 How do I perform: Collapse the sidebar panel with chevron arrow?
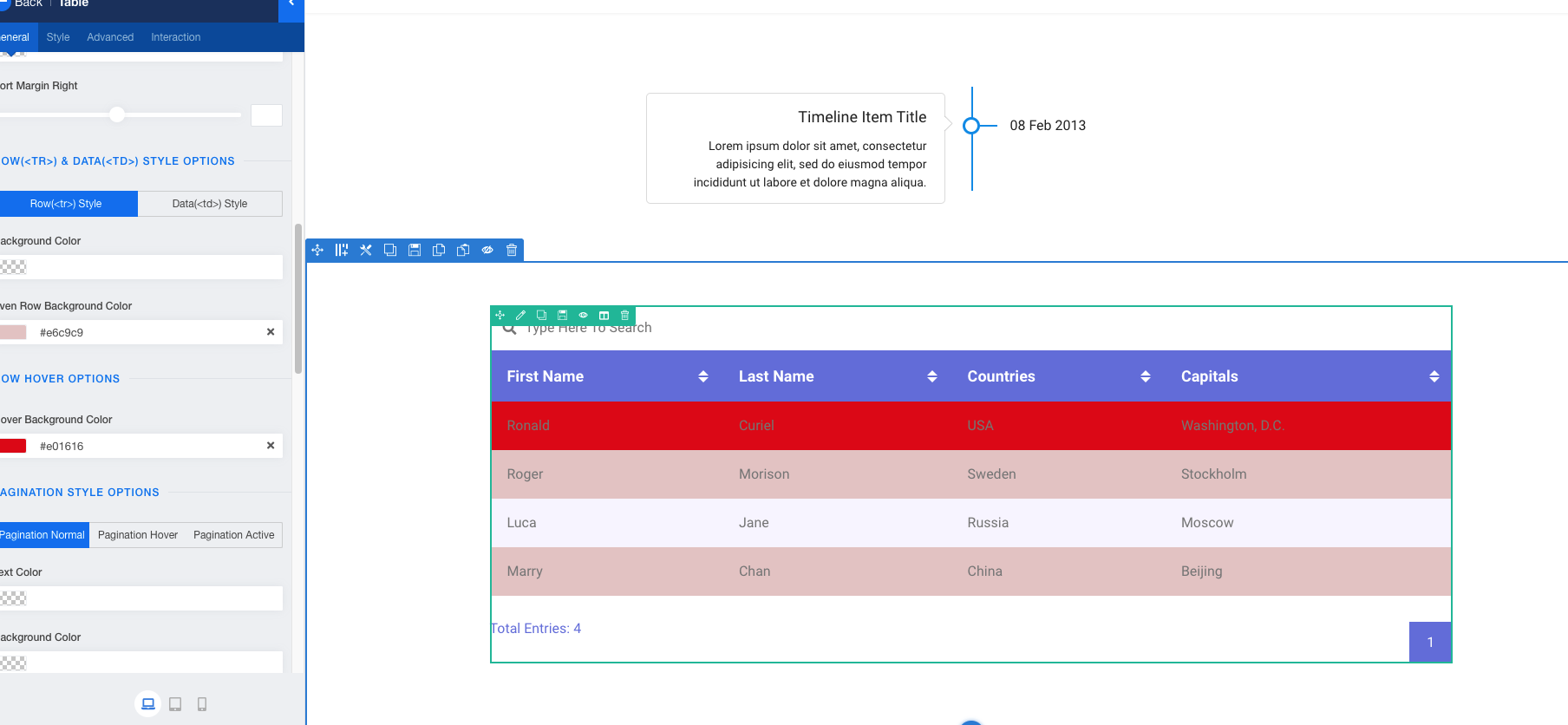point(291,4)
